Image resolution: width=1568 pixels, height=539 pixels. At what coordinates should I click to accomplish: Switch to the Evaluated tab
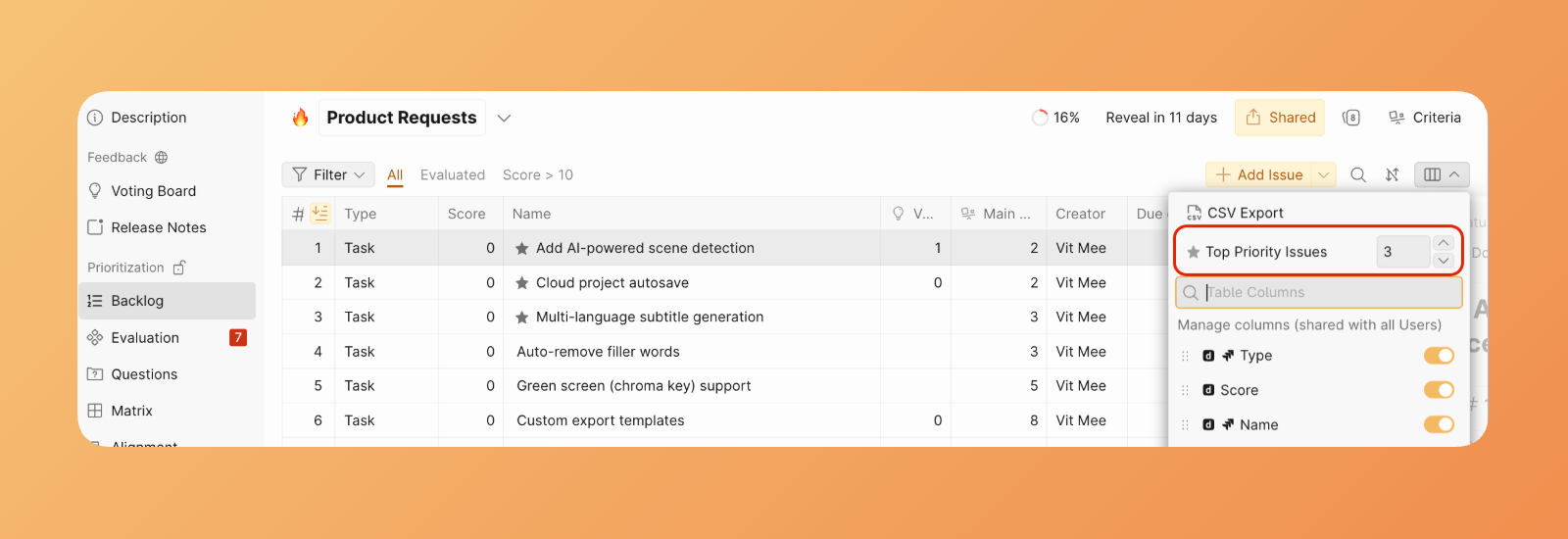pos(453,174)
